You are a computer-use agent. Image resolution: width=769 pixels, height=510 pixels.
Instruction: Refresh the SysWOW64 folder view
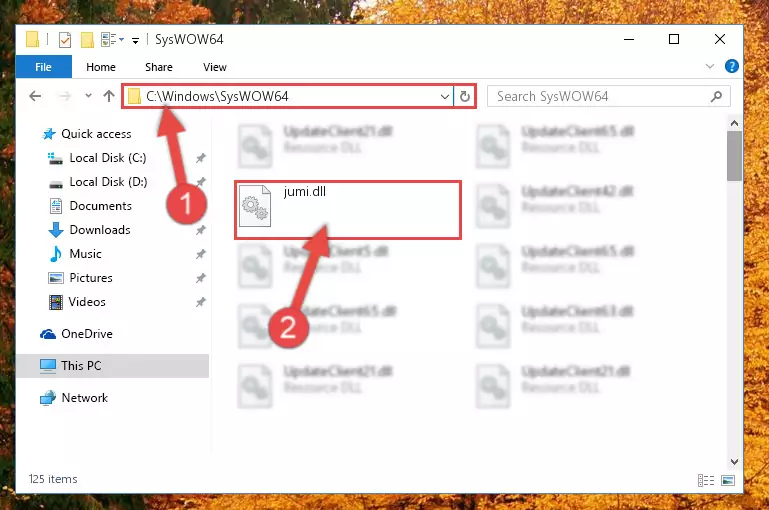(x=464, y=97)
